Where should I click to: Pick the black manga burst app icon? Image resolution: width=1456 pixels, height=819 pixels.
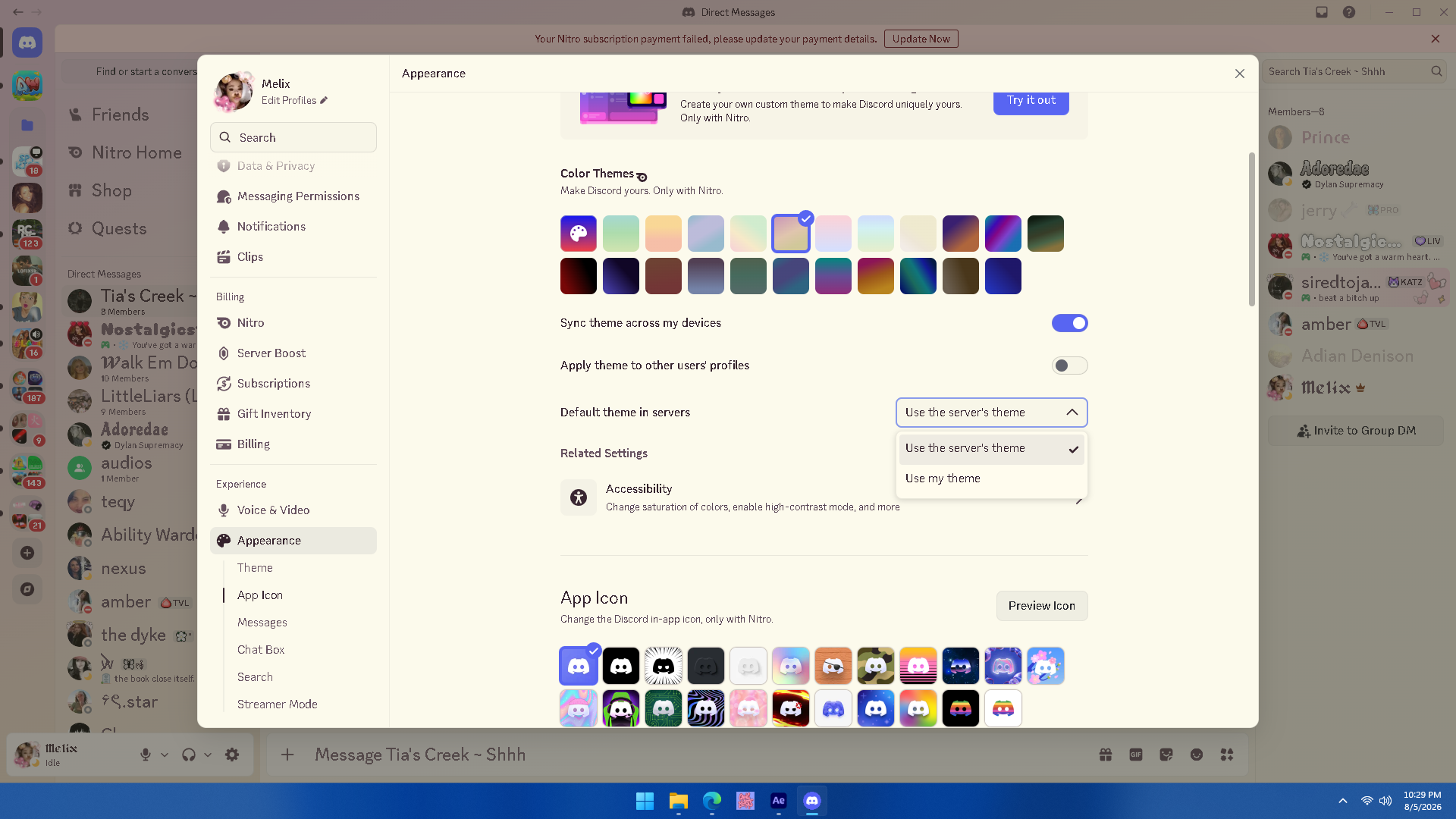click(664, 666)
